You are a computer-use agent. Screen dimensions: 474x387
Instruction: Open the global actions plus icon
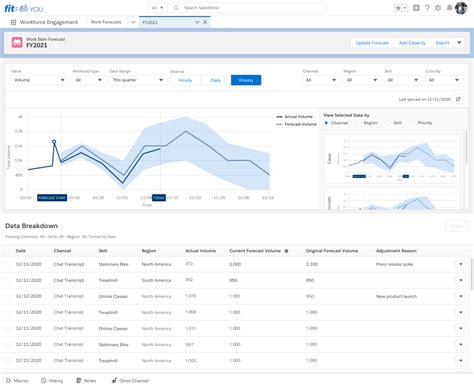pyautogui.click(x=416, y=8)
